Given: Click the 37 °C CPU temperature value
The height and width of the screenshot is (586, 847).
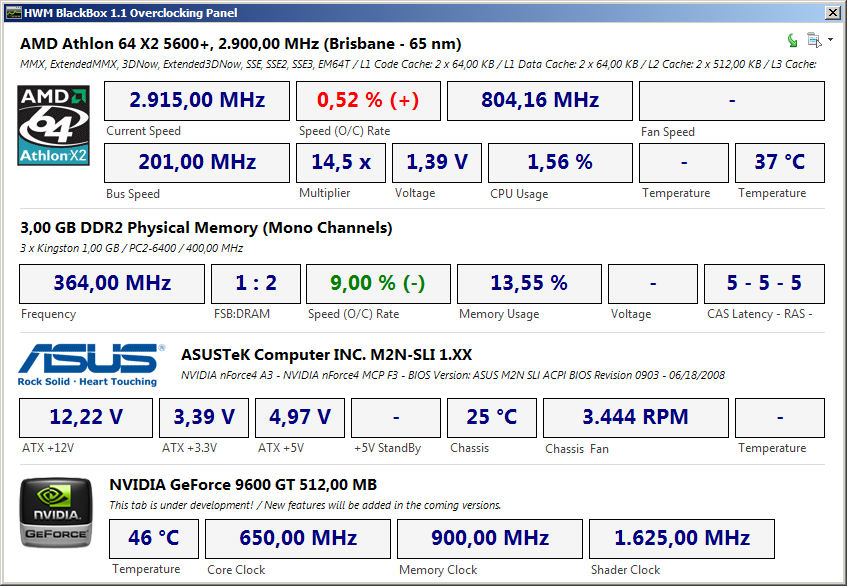Looking at the screenshot, I should 779,163.
